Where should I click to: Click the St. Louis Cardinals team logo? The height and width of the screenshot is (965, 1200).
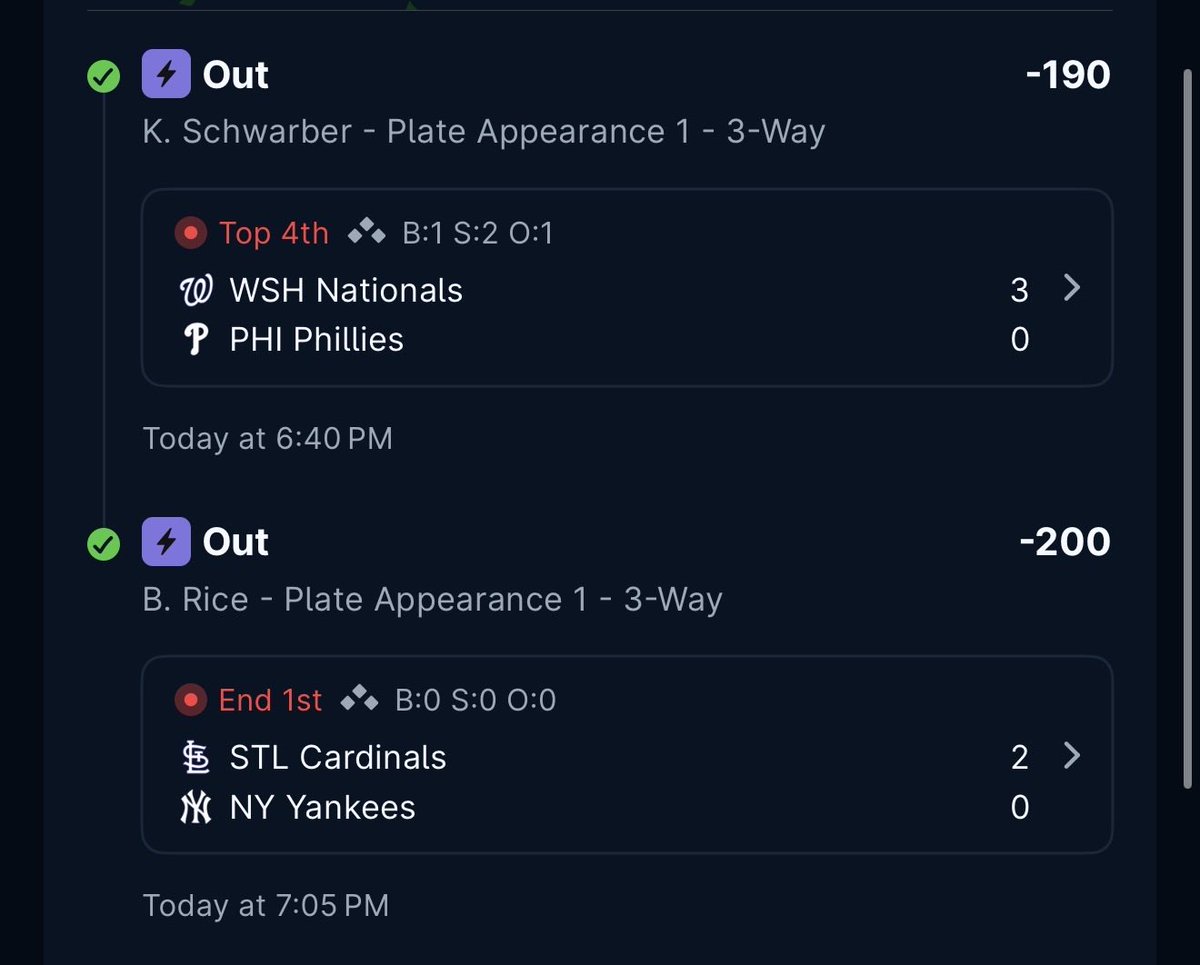click(x=196, y=758)
